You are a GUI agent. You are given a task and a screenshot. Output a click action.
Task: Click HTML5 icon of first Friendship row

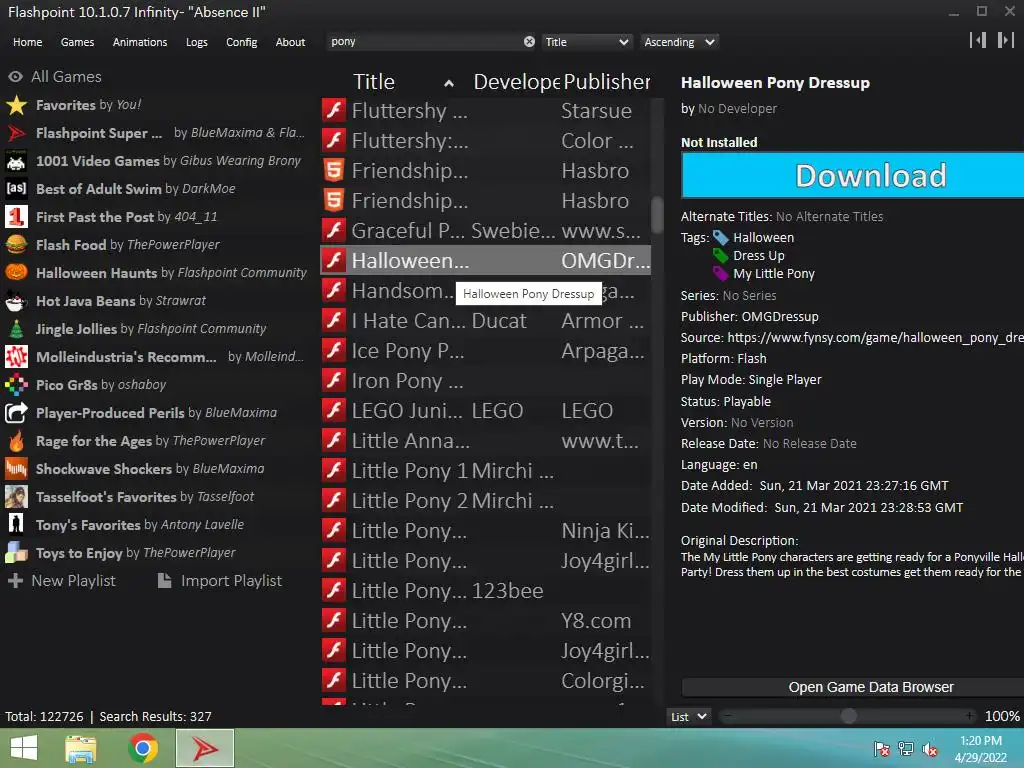tap(334, 170)
